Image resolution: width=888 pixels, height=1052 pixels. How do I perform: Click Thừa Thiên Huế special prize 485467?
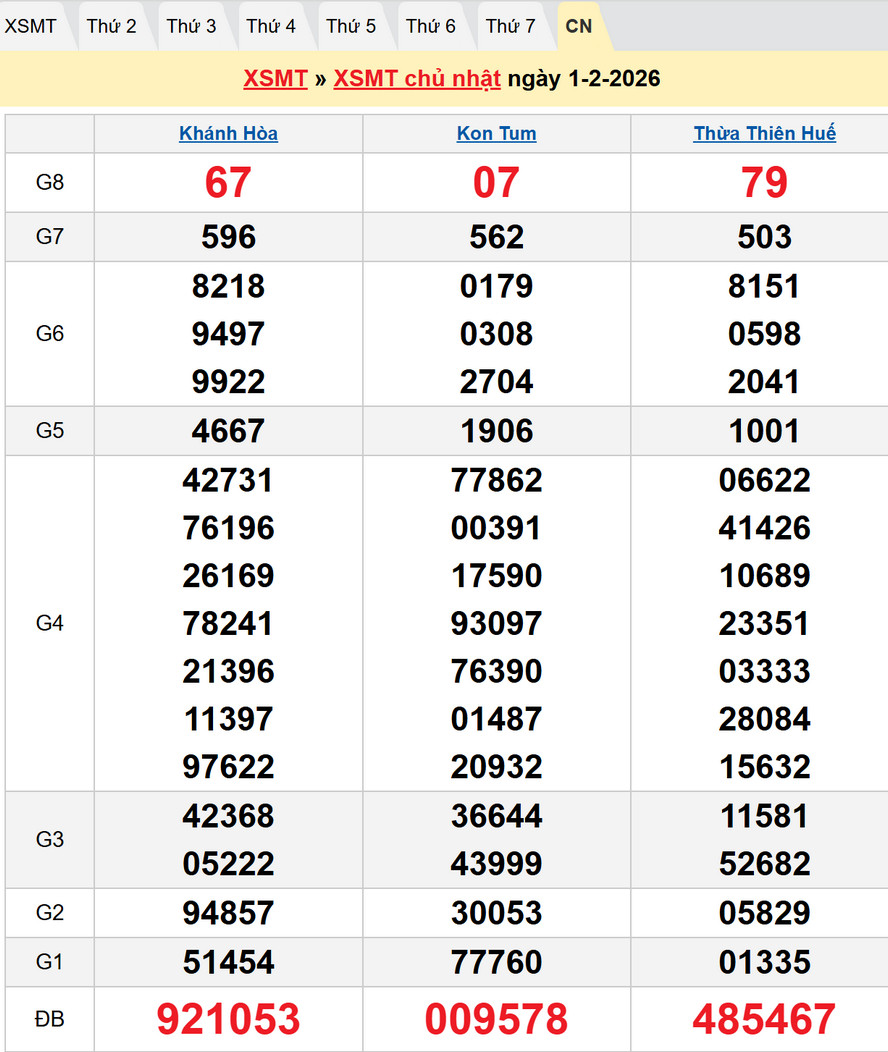click(x=764, y=1019)
